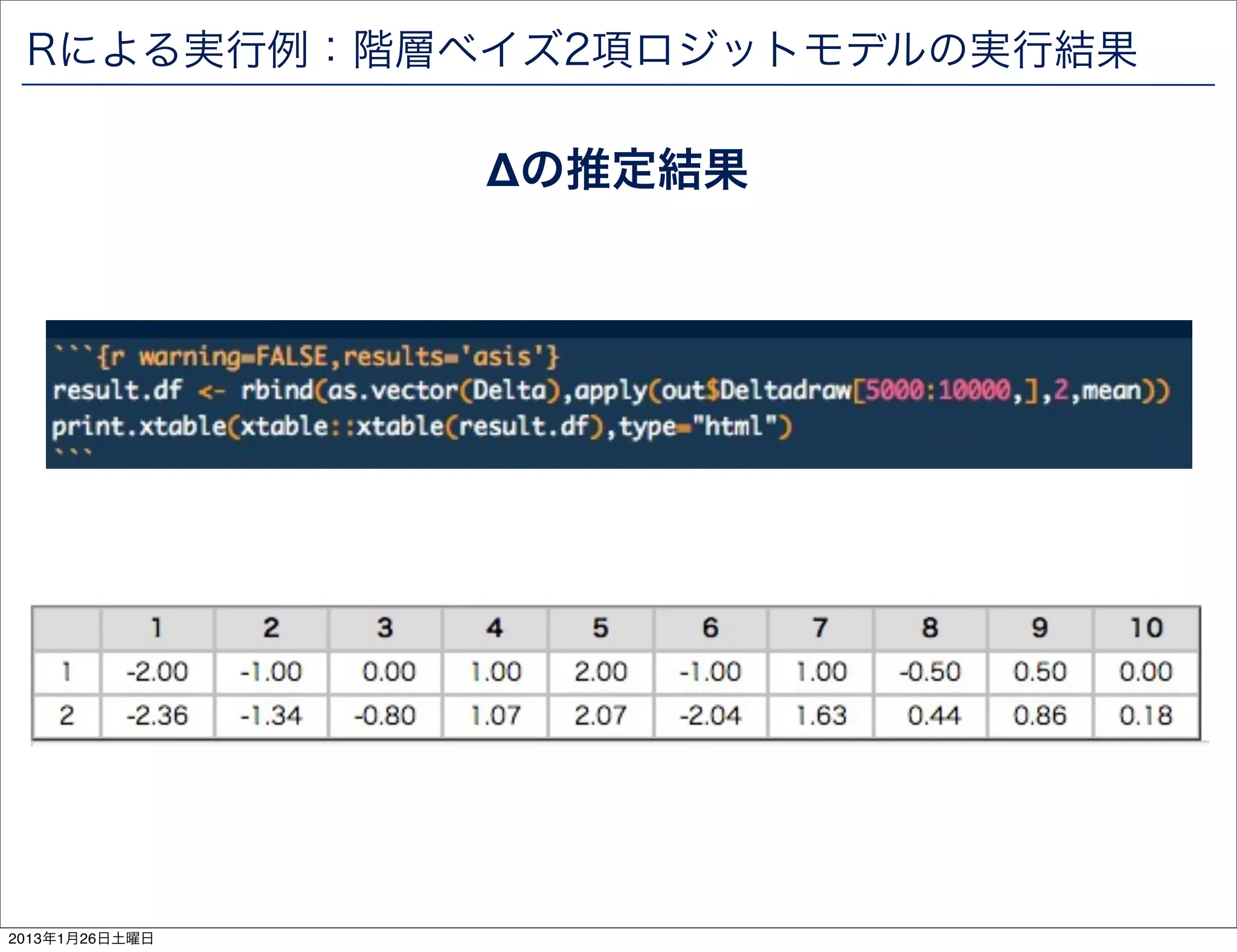Image resolution: width=1237 pixels, height=952 pixels.
Task: Click the 1.63 cell in table
Action: coord(821,716)
